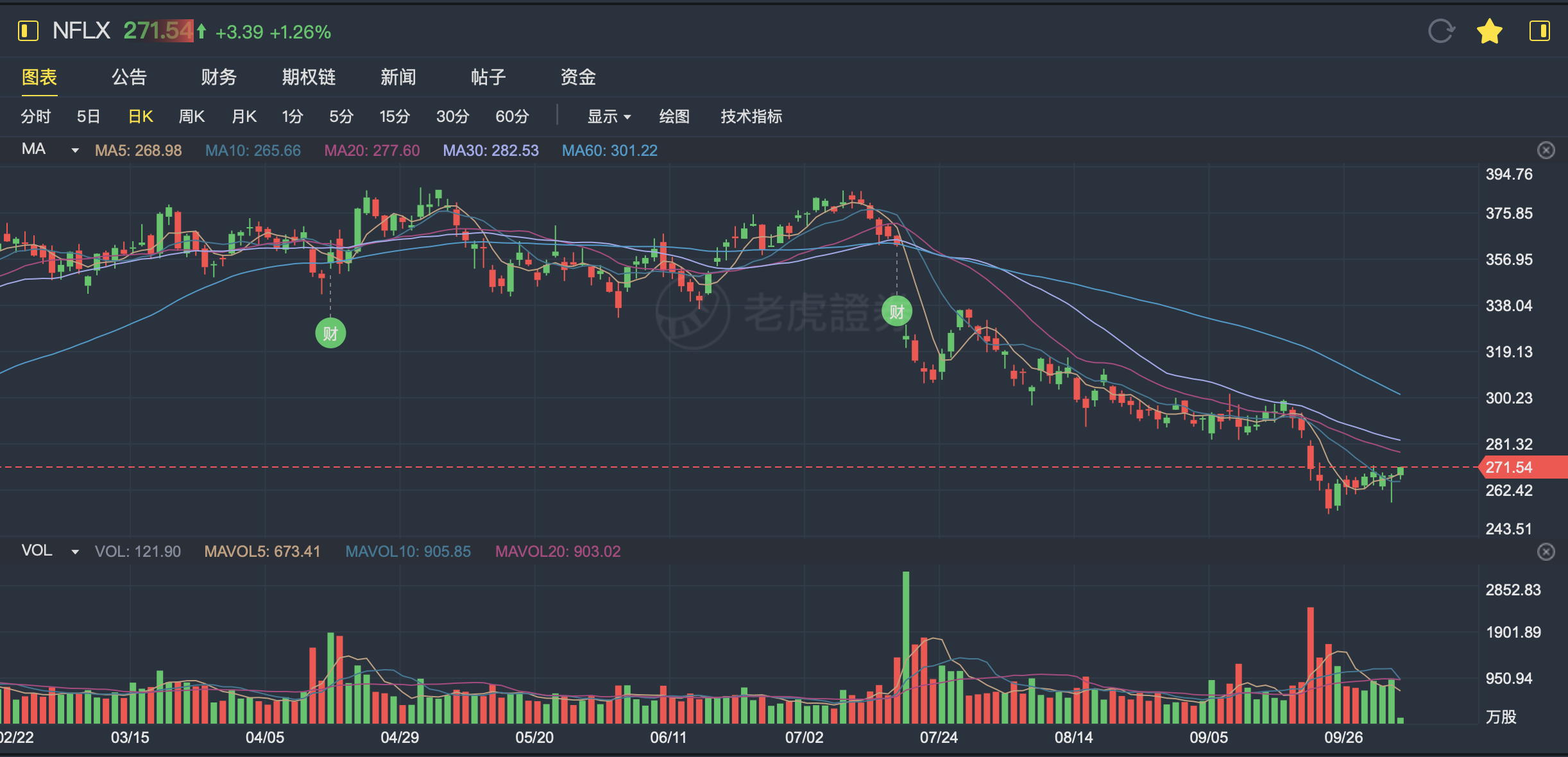Click the +1.26% change percentage
Viewport: 1568px width, 757px height.
[300, 32]
